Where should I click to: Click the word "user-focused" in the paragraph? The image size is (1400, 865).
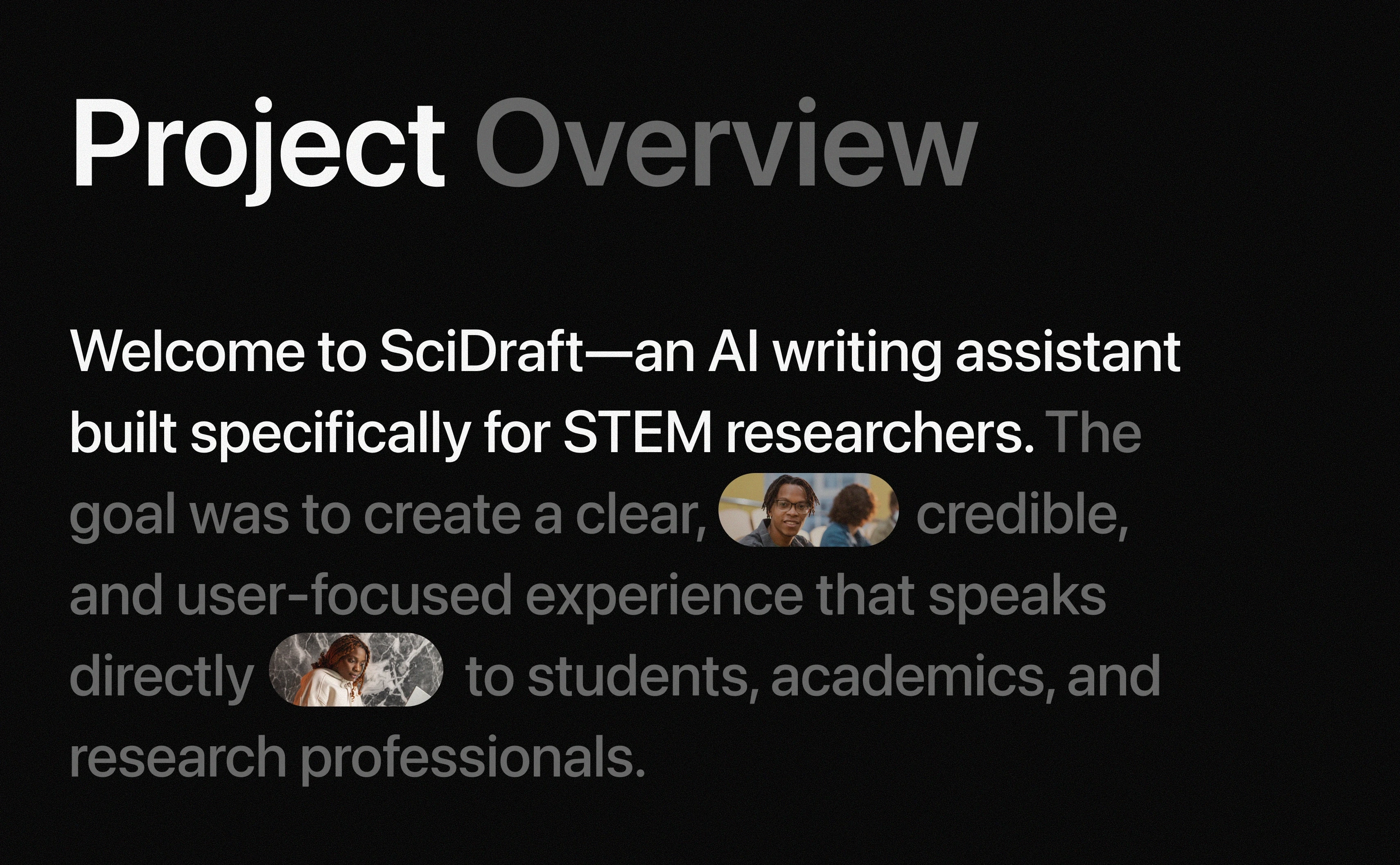345,596
